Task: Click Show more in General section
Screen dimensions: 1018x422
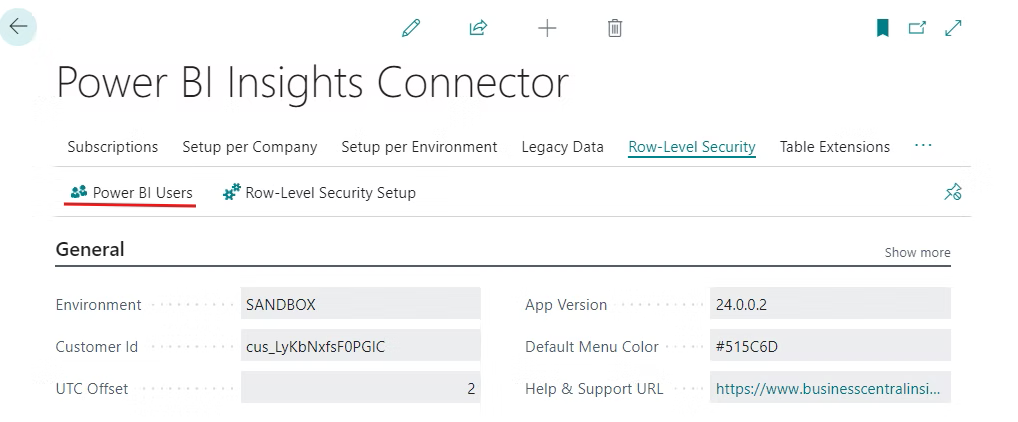Action: [917, 252]
